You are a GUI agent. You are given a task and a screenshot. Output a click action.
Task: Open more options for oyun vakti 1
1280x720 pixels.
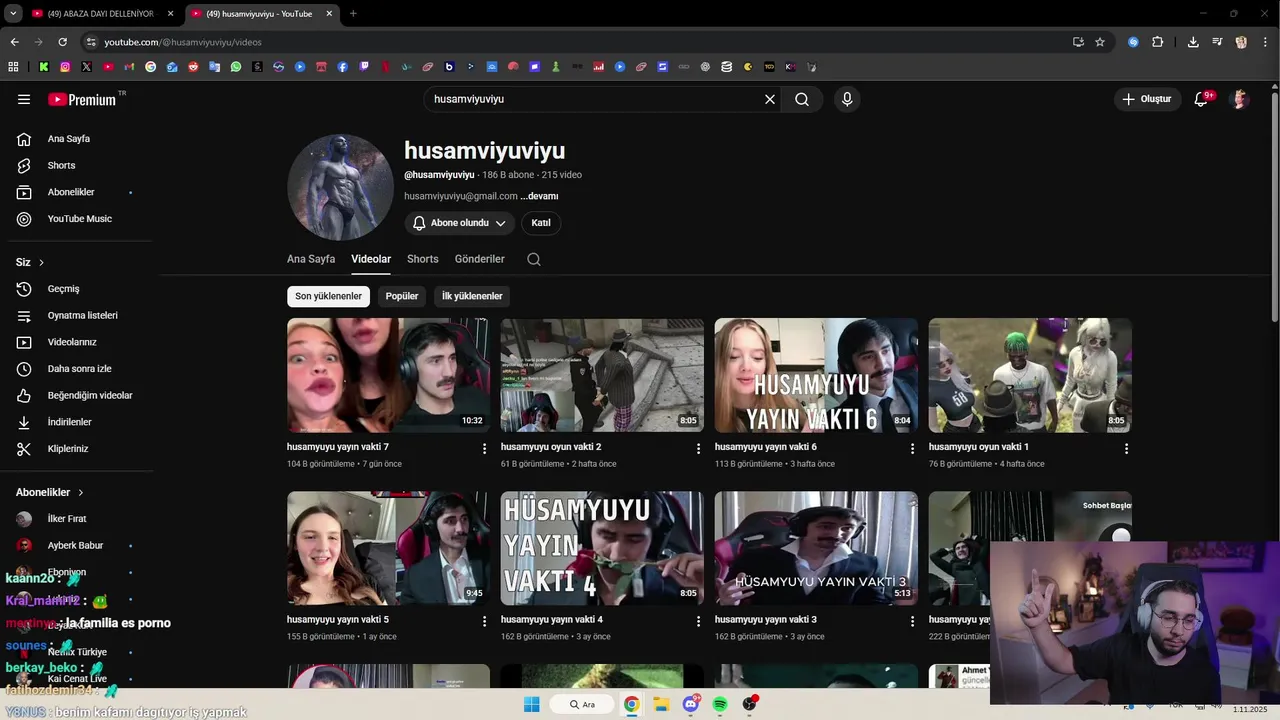click(x=1126, y=449)
